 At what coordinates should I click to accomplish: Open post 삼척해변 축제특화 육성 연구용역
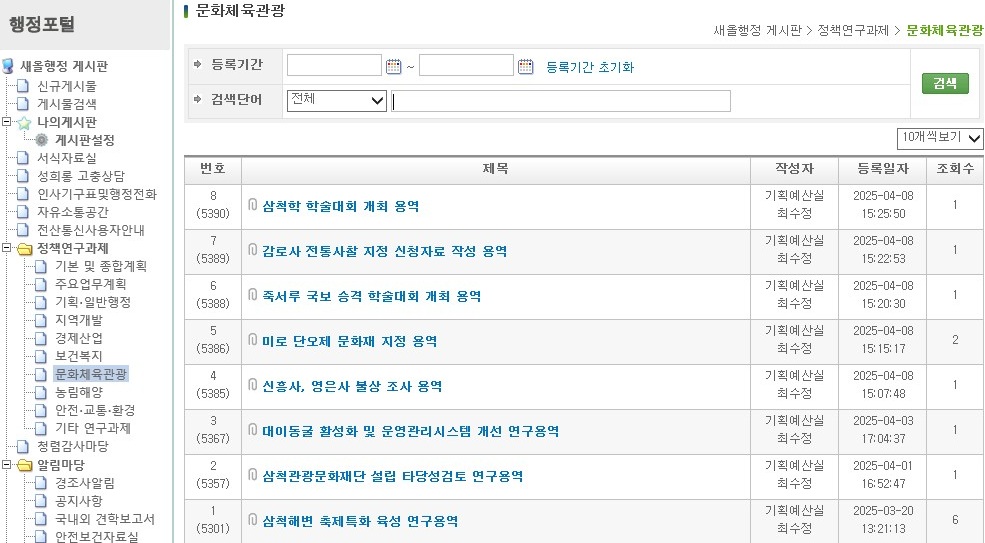coord(360,521)
